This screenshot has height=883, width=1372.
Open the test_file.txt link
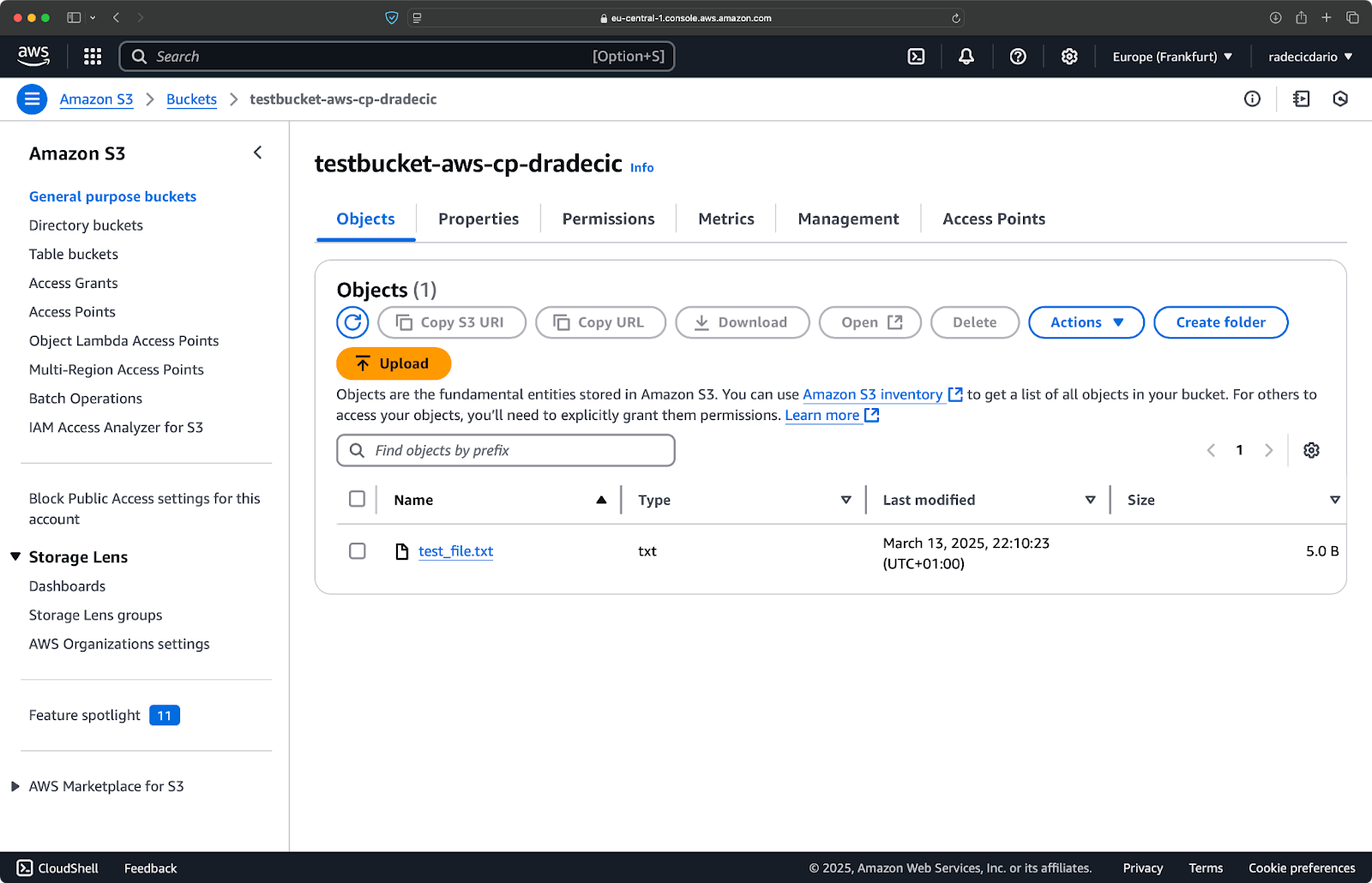pos(455,551)
